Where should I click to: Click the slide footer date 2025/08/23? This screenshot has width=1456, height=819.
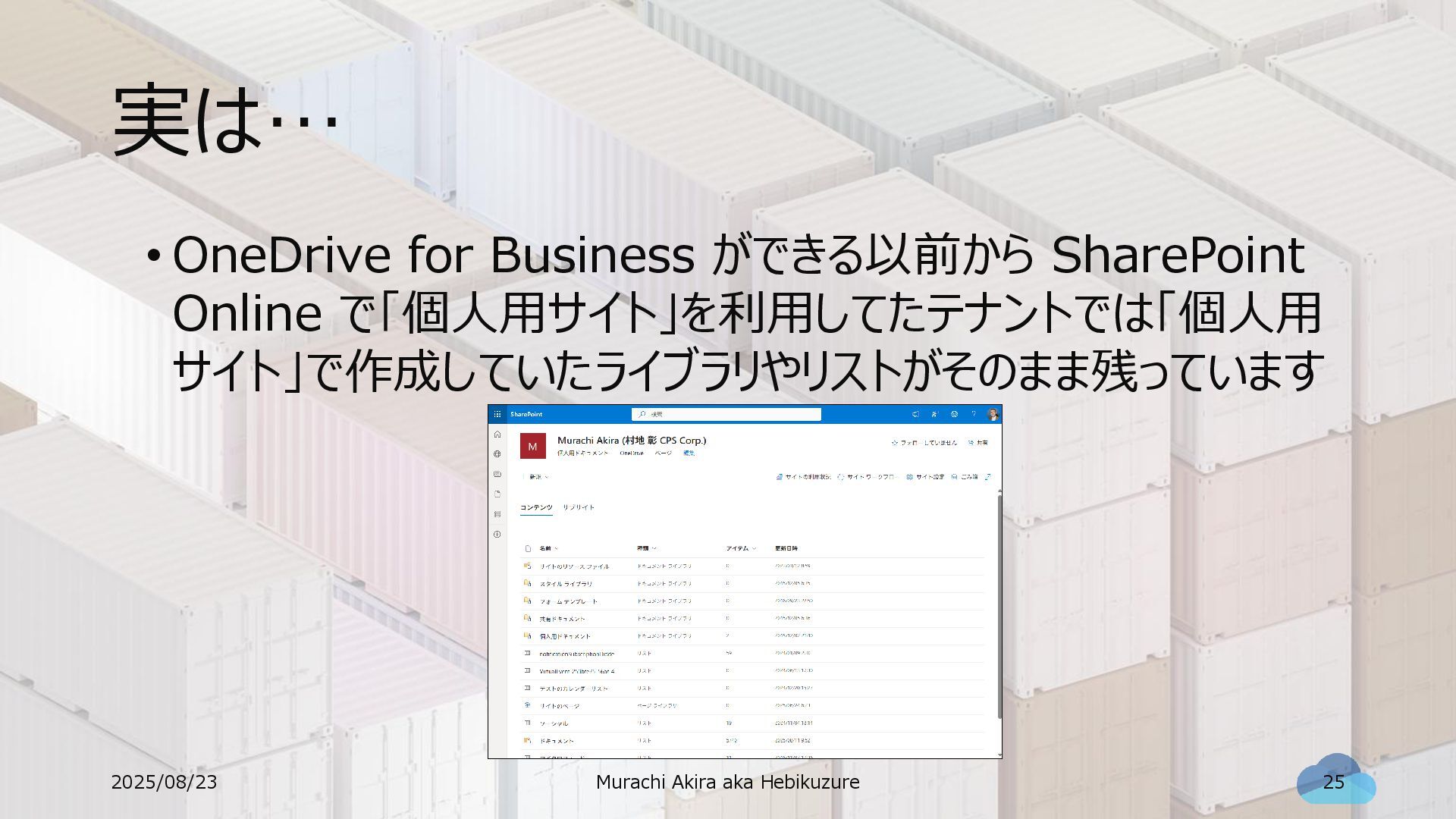tap(164, 782)
